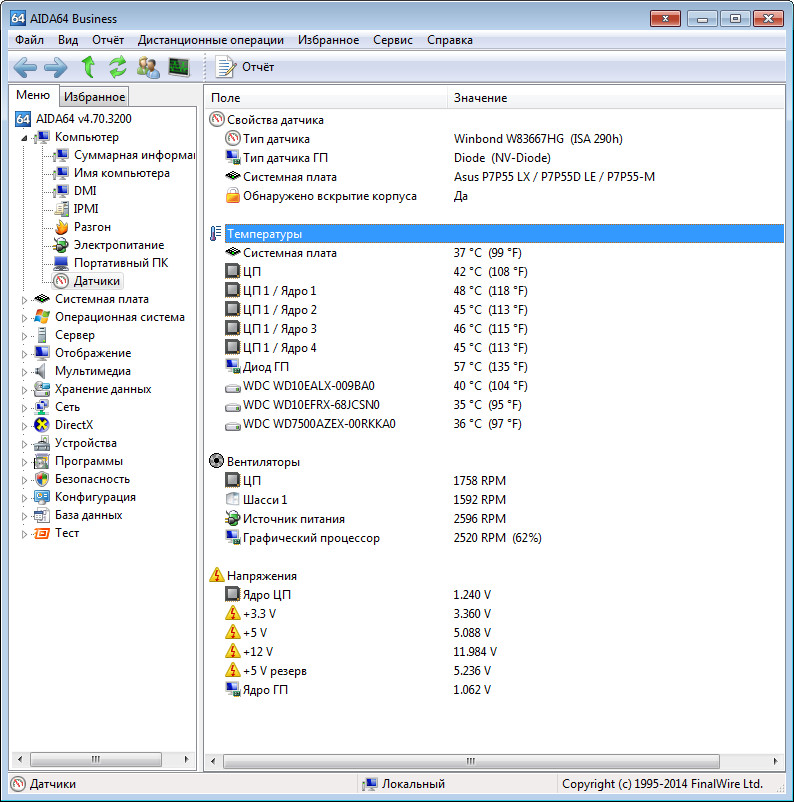This screenshot has width=794, height=802.
Task: Expand the Сервер tree node
Action: tap(24, 336)
